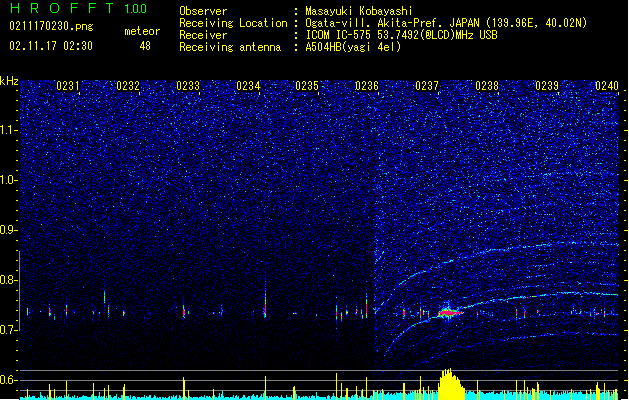The width and height of the screenshot is (629, 400).
Task: Click the 0.7 frequency axis label
Action: (x=8, y=330)
